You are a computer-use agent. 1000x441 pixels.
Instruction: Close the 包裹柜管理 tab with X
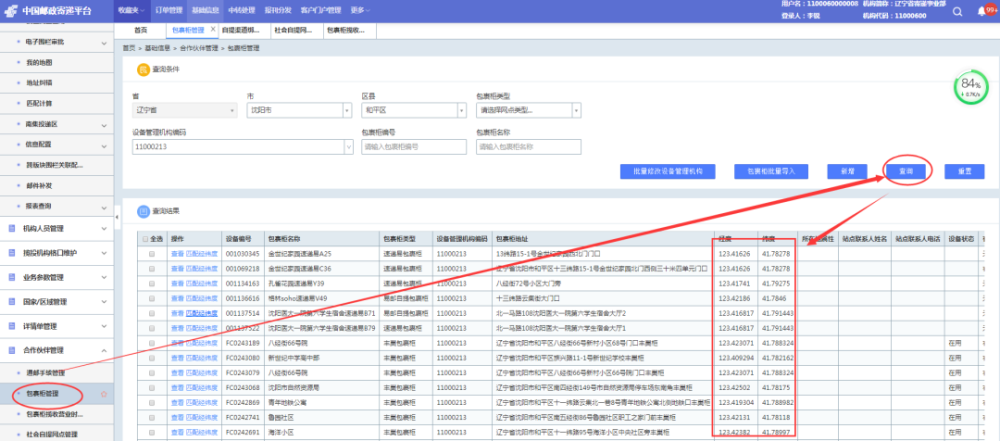[x=213, y=29]
